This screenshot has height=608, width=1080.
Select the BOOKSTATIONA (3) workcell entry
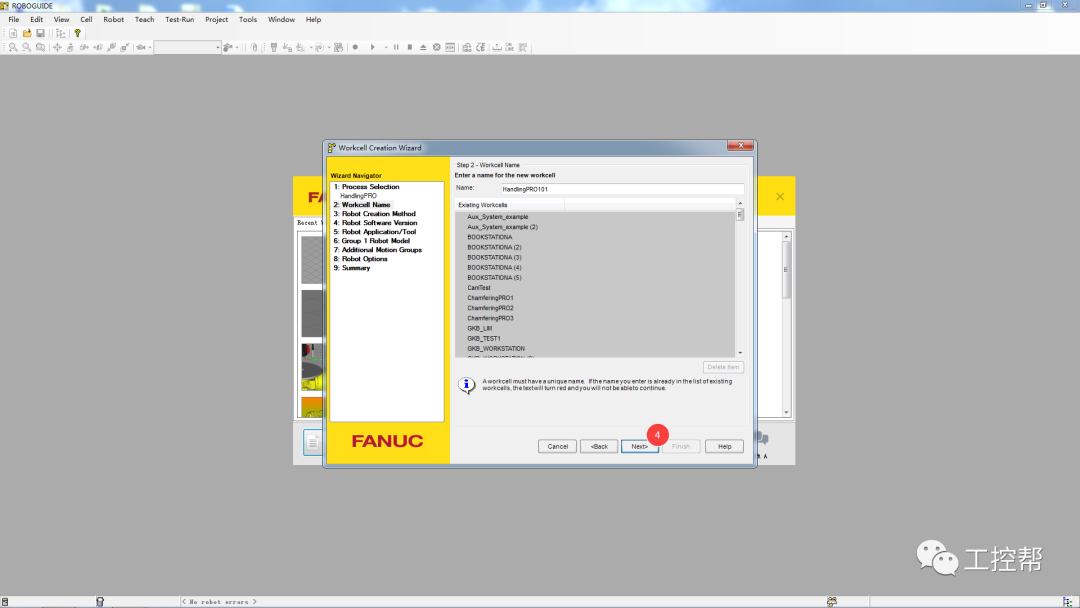pos(495,257)
